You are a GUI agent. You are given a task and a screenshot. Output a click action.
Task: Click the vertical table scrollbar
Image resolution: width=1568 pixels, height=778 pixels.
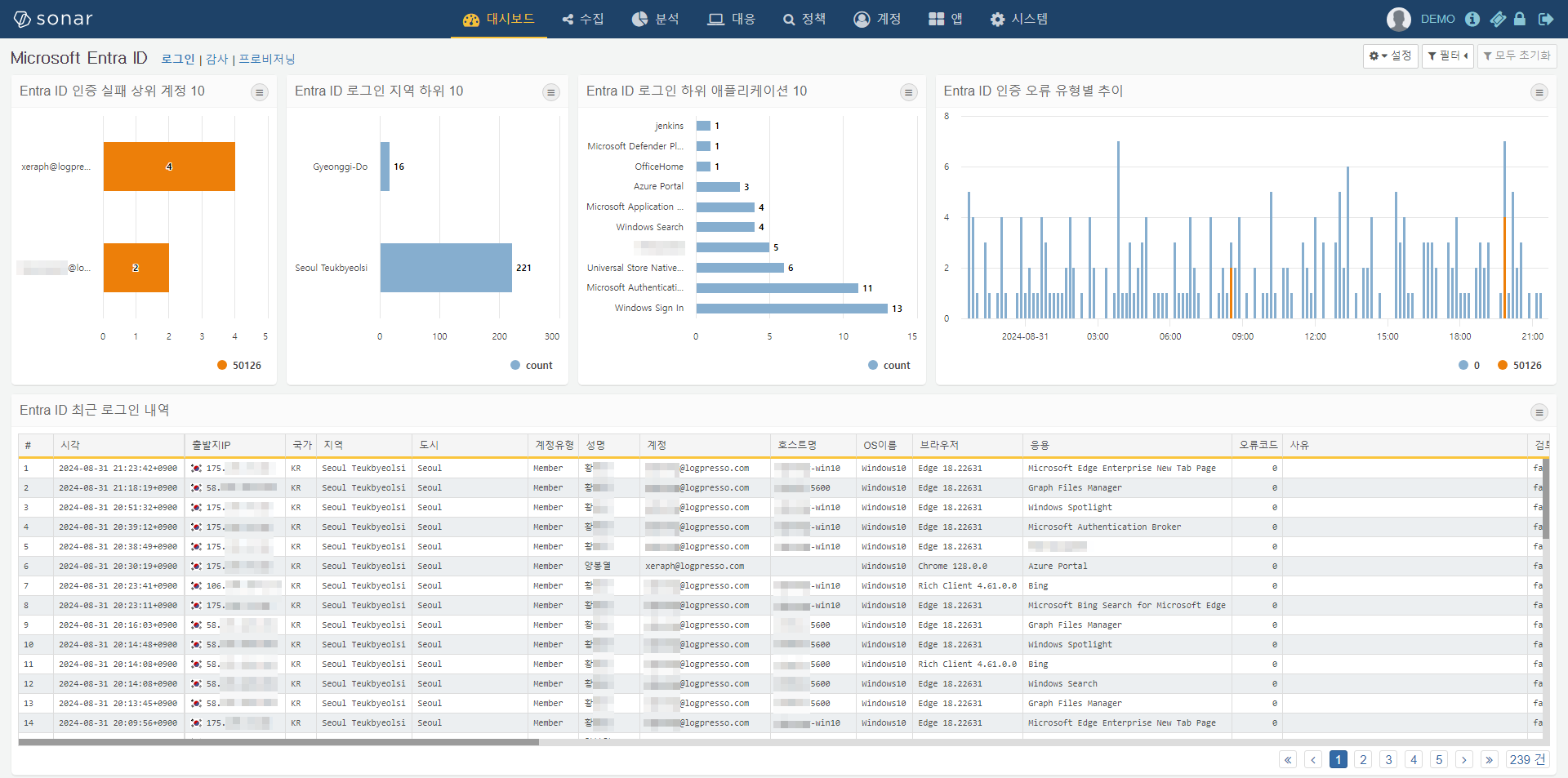[1546, 499]
